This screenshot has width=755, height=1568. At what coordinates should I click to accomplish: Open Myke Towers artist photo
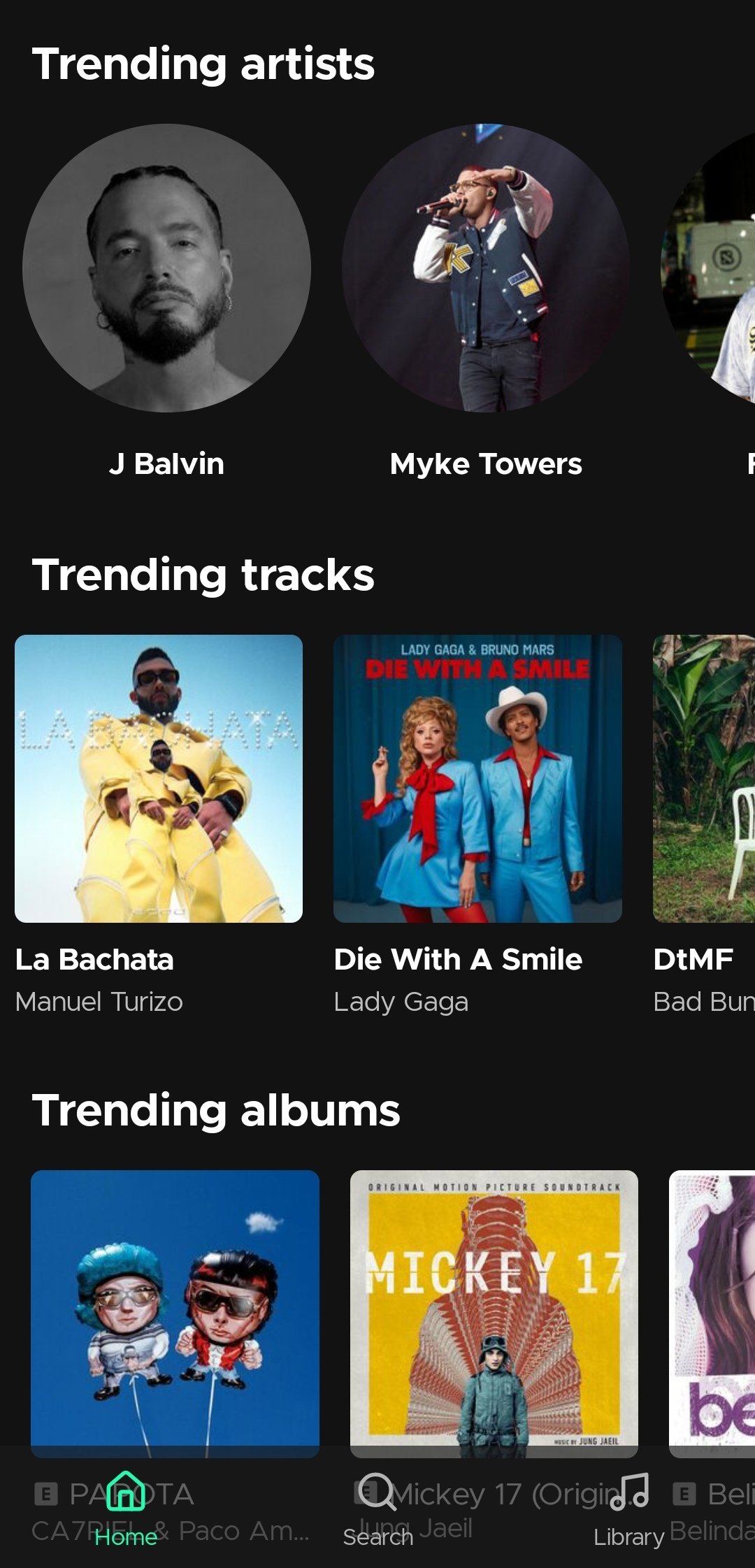tap(486, 268)
